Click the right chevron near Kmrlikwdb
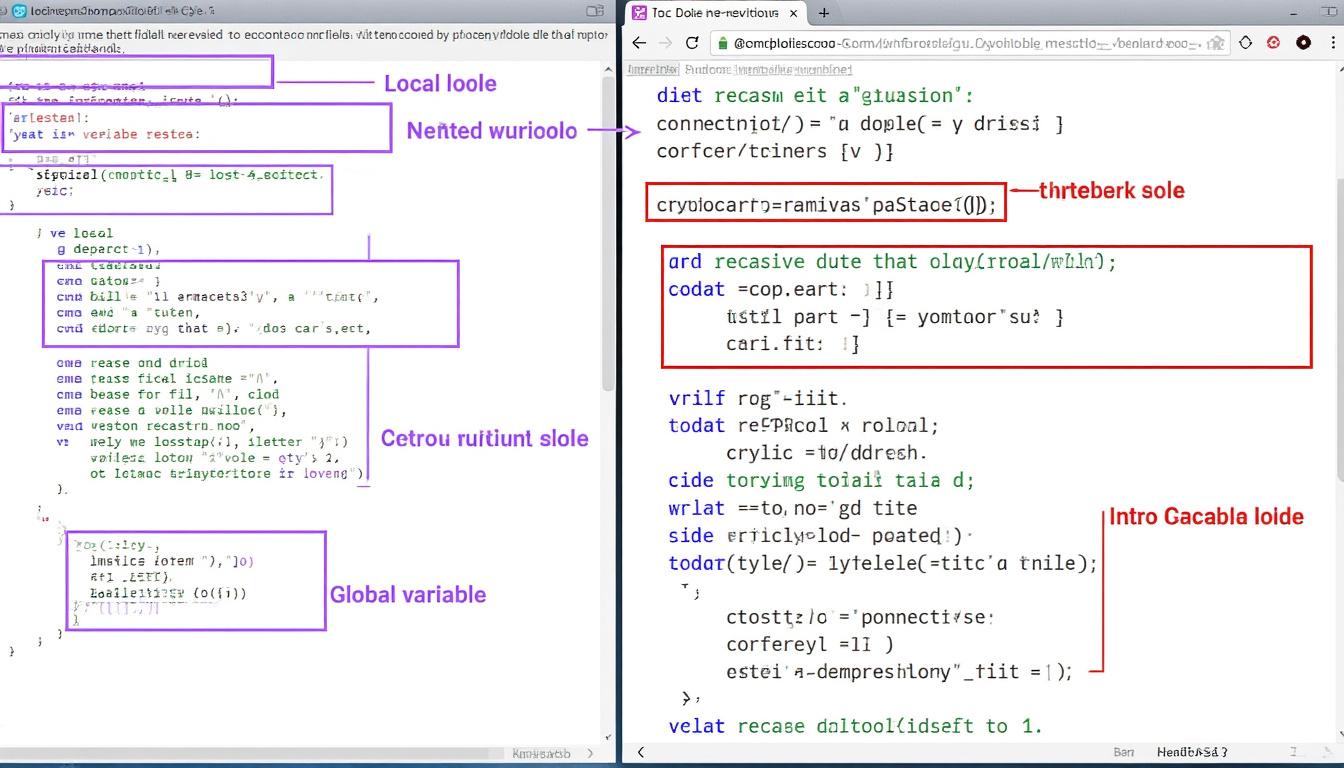Screen dimensions: 1344x768 pos(592,753)
